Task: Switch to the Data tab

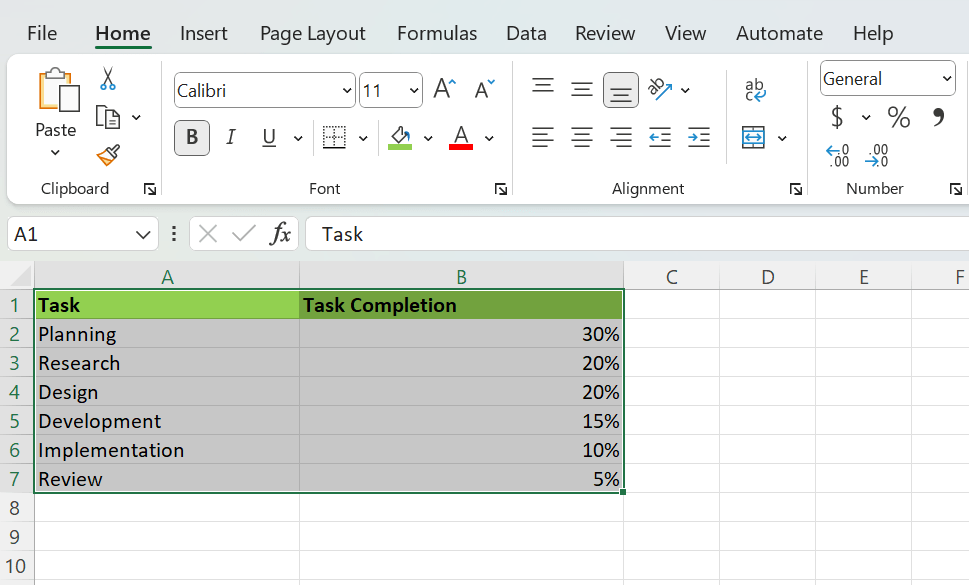Action: tap(526, 33)
